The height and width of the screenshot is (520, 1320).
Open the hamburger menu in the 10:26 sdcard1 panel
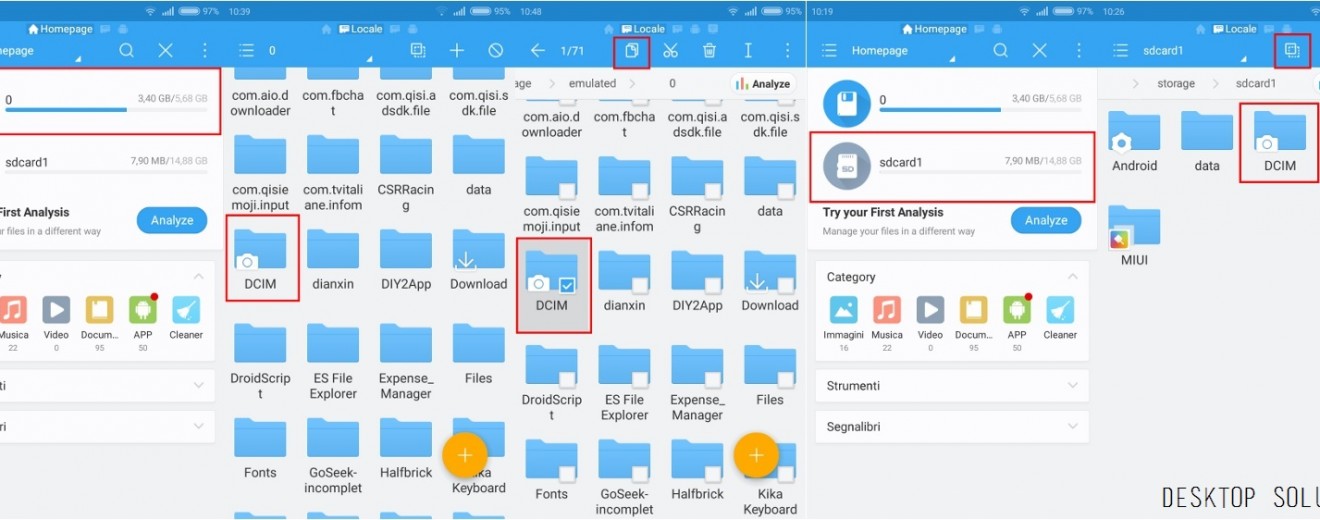coord(1121,50)
